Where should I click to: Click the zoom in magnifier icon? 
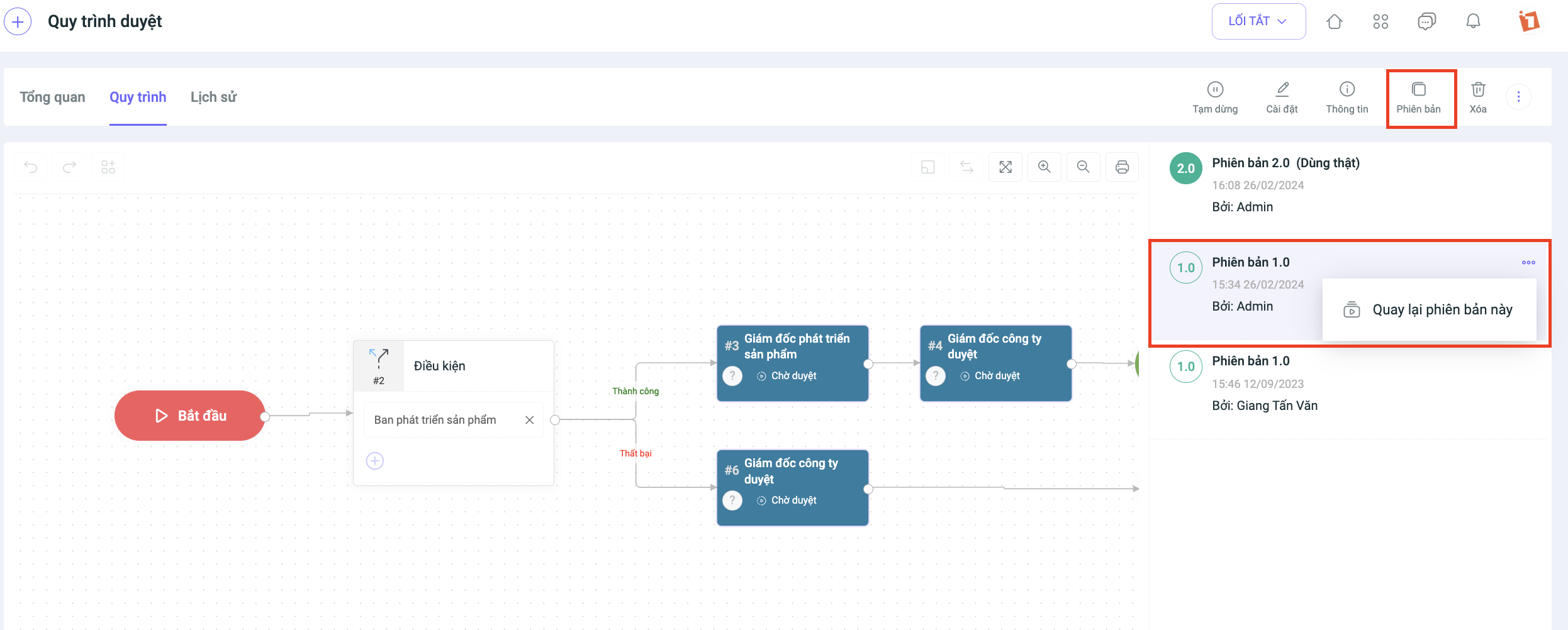[x=1044, y=167]
